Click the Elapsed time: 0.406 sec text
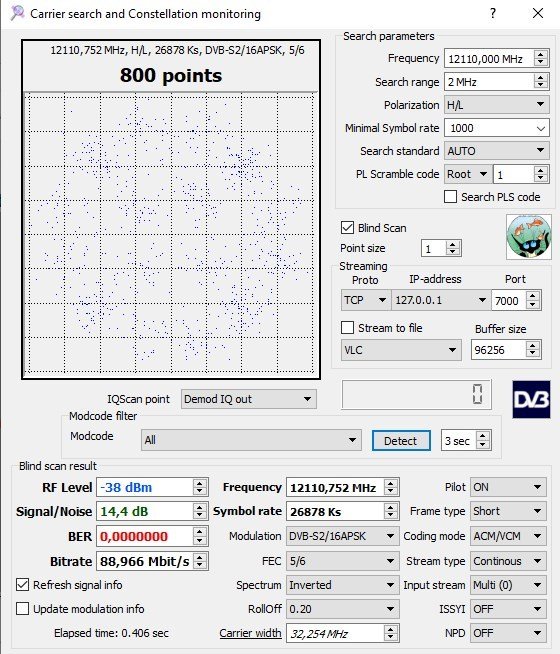The height and width of the screenshot is (654, 560). click(111, 633)
